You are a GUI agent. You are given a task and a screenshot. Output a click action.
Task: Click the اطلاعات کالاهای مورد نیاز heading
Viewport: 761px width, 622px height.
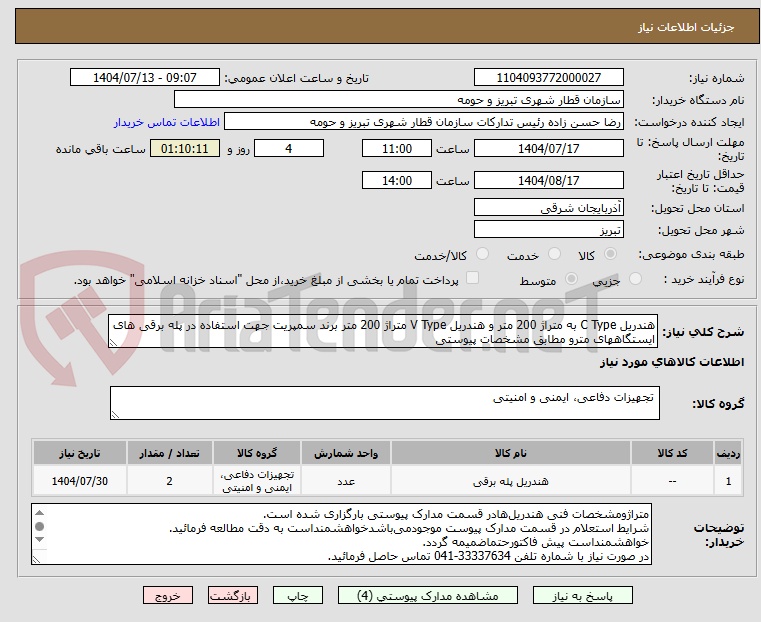coord(672,362)
